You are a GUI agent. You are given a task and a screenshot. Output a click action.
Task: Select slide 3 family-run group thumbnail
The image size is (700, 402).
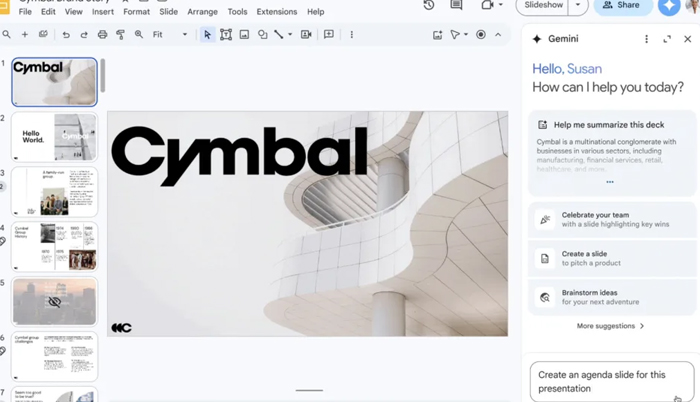click(x=54, y=192)
